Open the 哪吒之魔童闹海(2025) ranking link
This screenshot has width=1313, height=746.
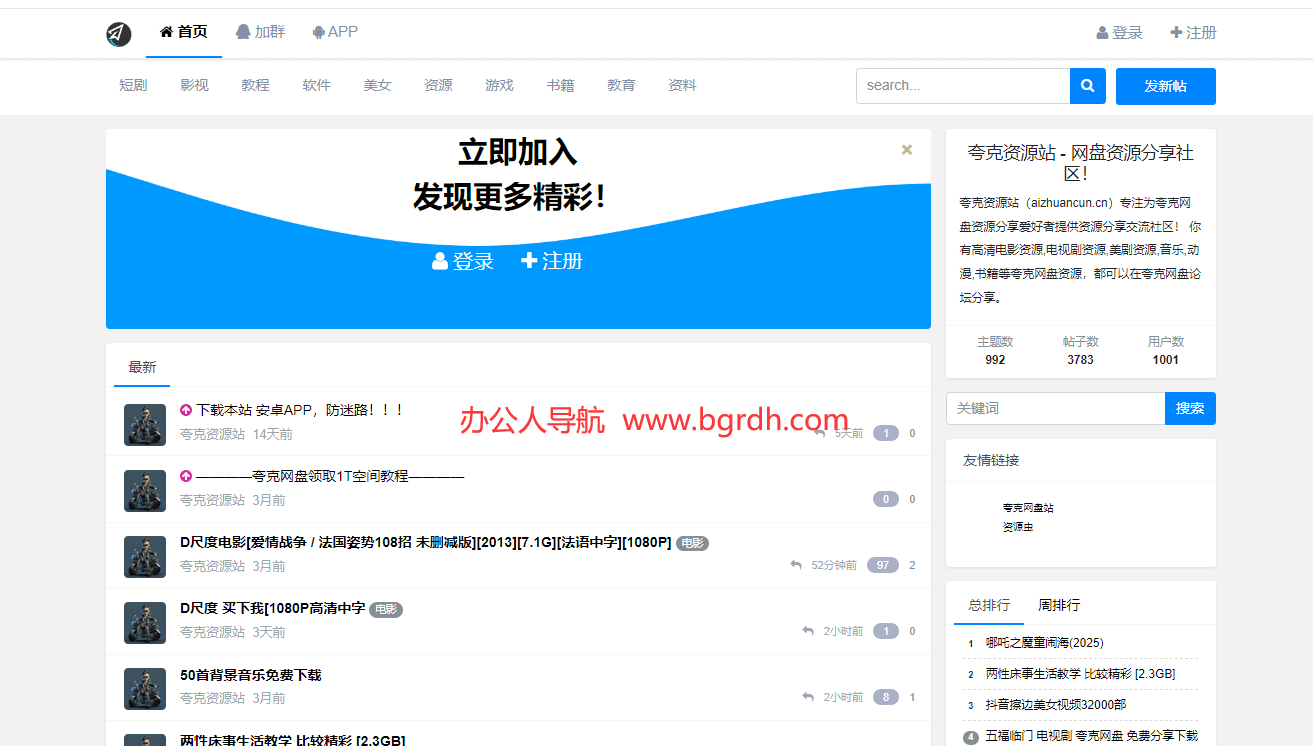point(1043,642)
